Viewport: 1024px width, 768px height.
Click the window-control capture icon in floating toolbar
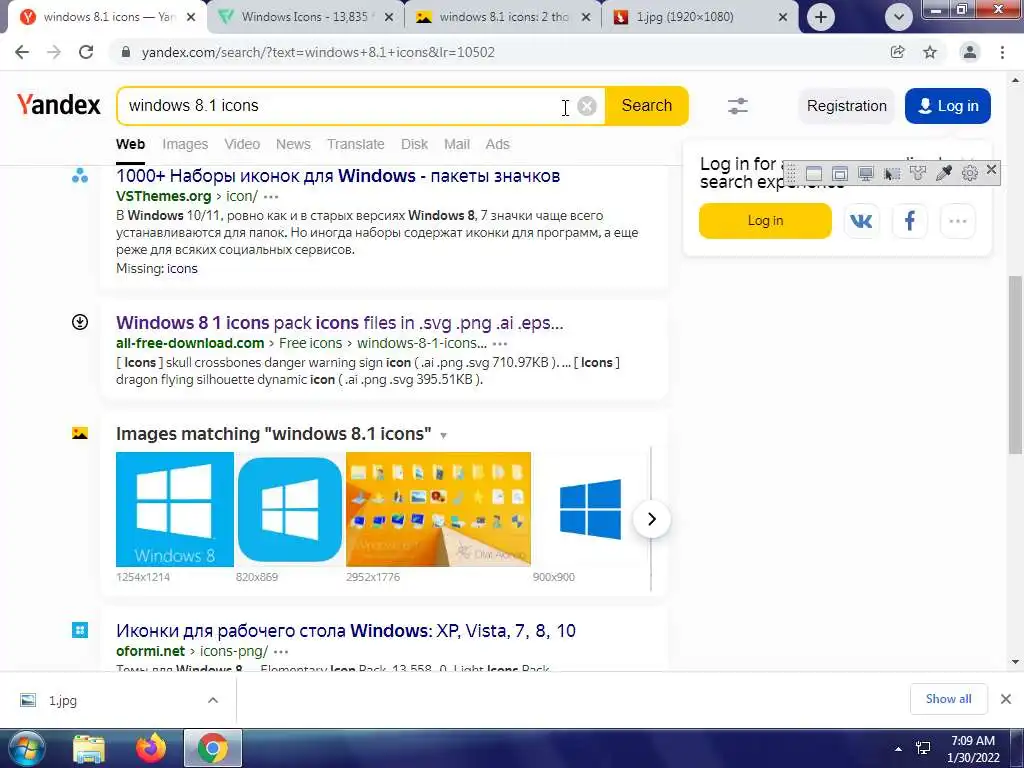pyautogui.click(x=840, y=174)
